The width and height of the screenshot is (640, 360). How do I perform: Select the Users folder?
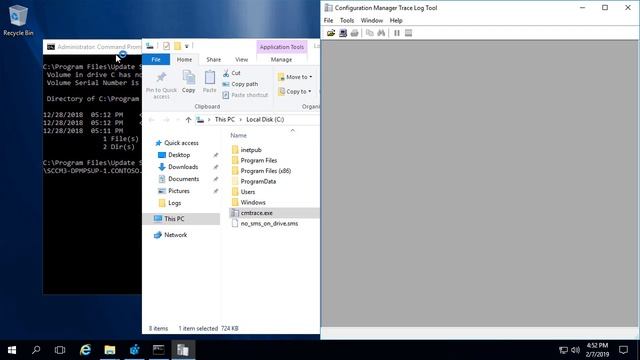pos(247,192)
